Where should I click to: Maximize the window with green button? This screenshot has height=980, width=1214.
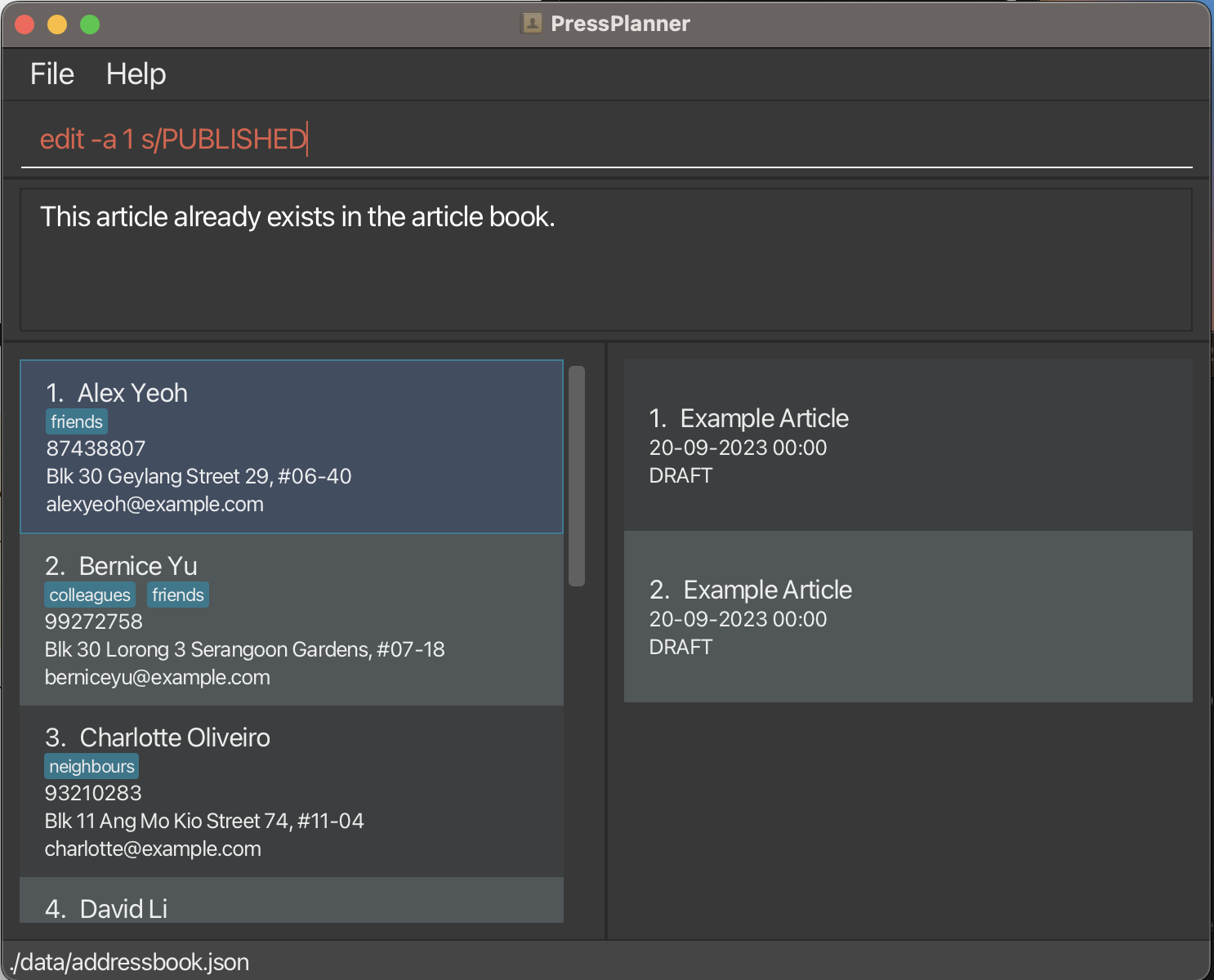90,24
